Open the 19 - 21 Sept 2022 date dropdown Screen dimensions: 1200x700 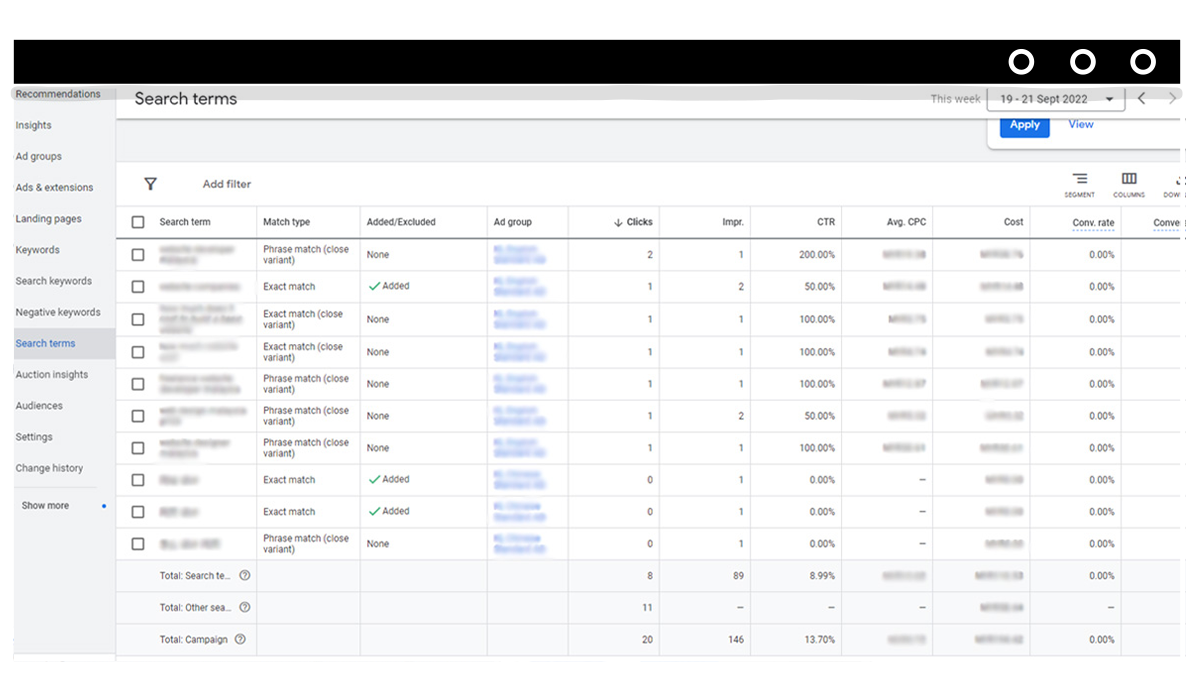(x=1056, y=99)
